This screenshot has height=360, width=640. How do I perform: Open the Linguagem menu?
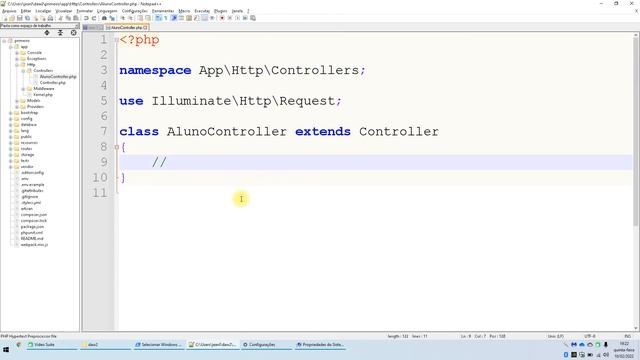tap(107, 11)
